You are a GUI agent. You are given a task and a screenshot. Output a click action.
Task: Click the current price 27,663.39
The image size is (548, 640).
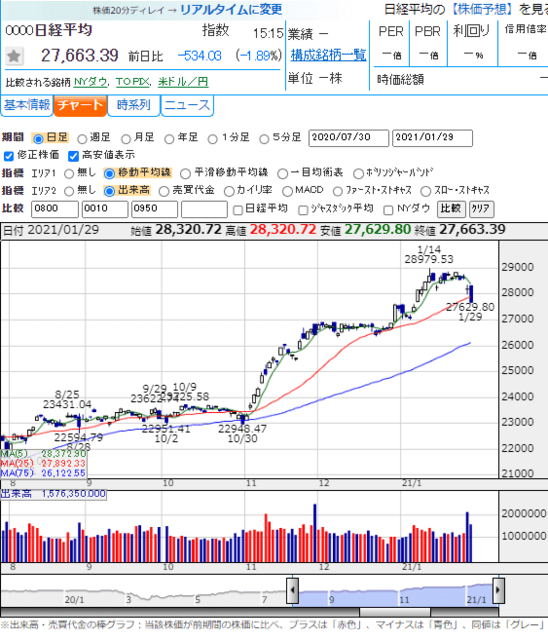(80, 56)
